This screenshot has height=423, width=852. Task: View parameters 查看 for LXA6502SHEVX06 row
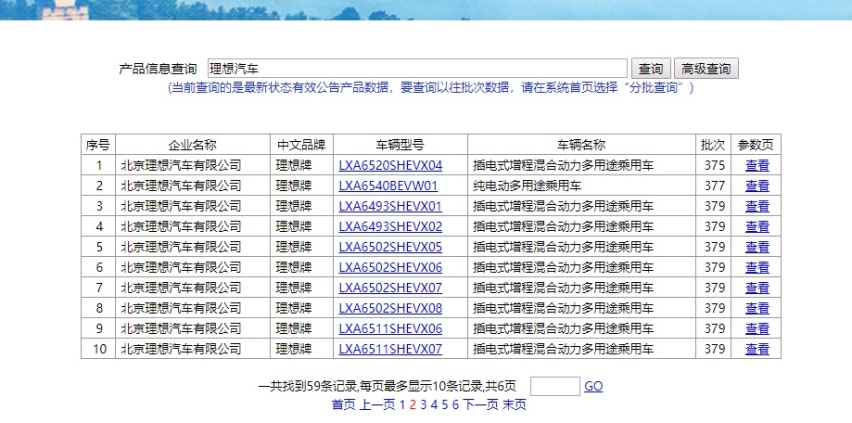[x=757, y=268]
